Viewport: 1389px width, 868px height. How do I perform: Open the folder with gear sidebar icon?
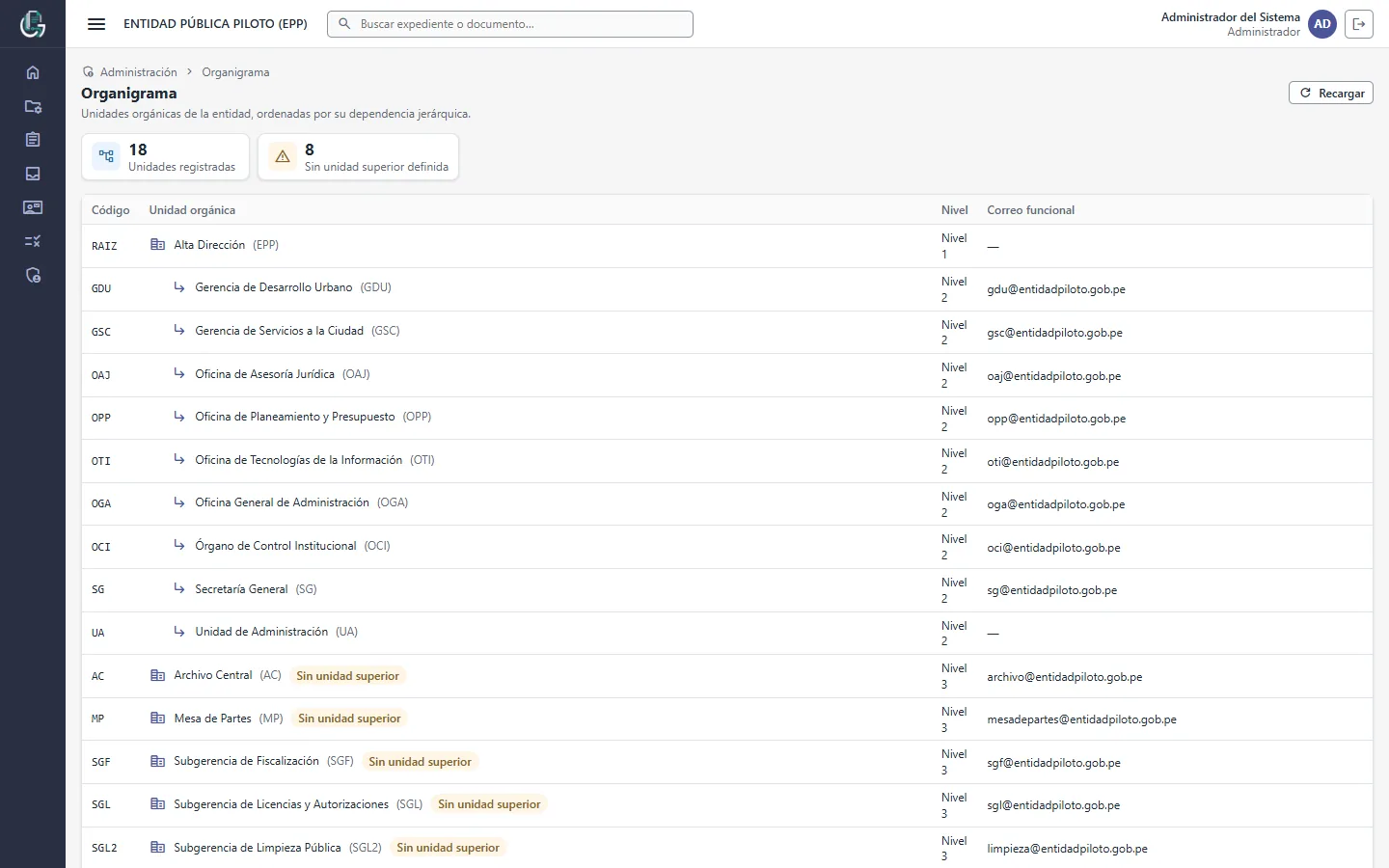(x=33, y=106)
